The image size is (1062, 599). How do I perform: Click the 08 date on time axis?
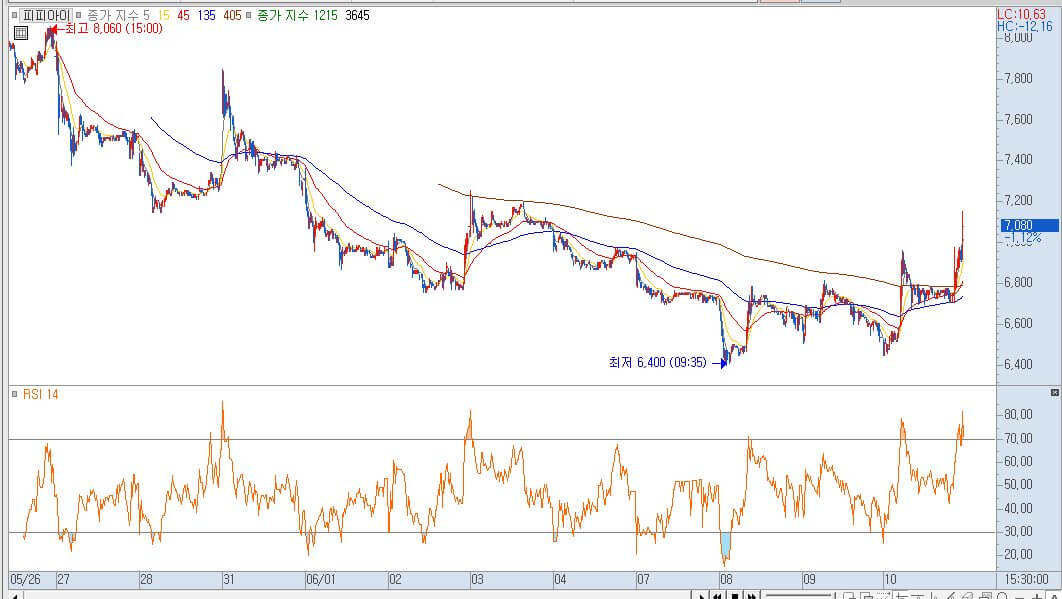point(726,579)
